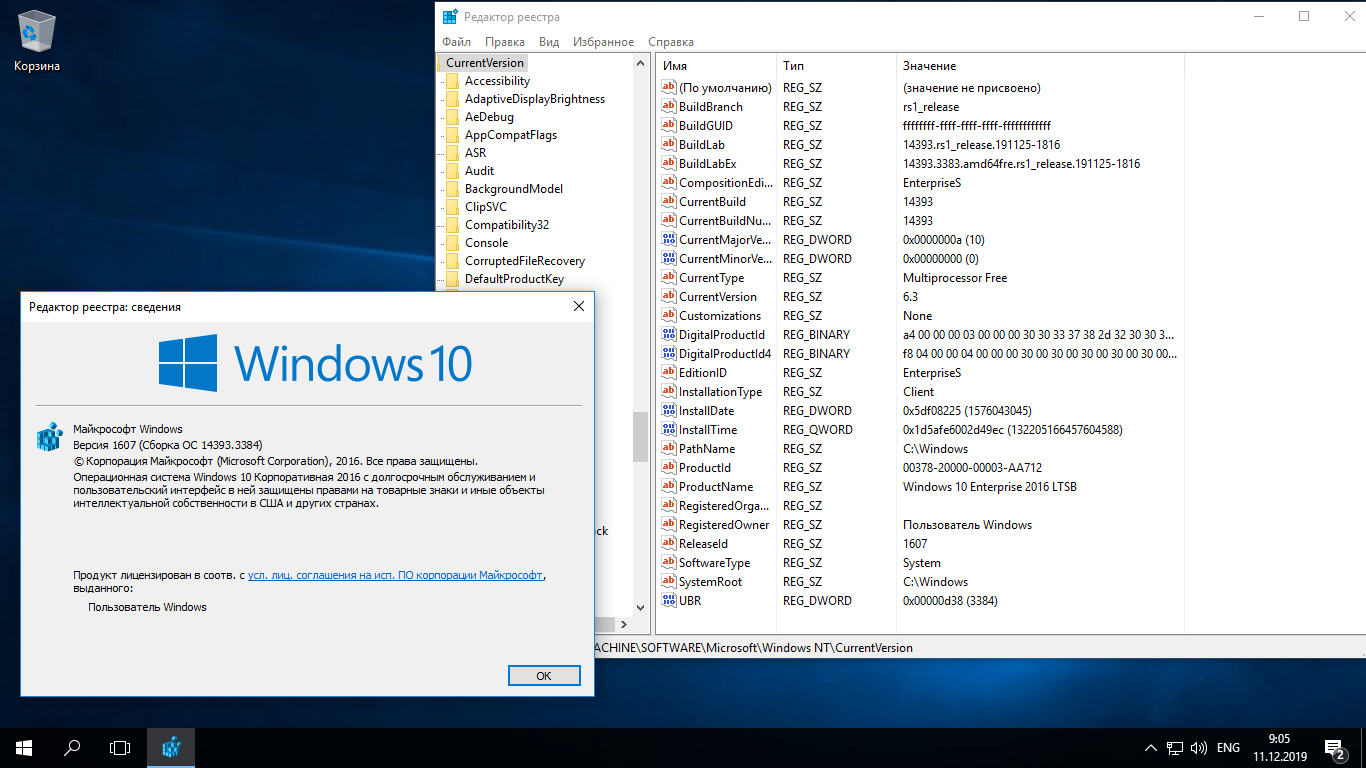Select the PathName entry

click(707, 449)
